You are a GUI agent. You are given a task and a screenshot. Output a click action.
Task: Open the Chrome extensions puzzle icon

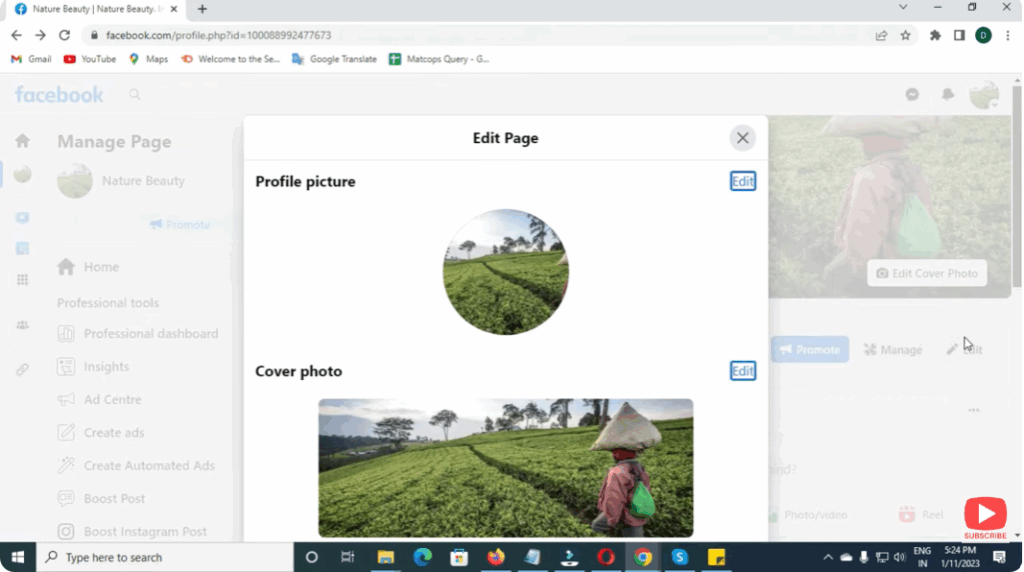pos(935,35)
